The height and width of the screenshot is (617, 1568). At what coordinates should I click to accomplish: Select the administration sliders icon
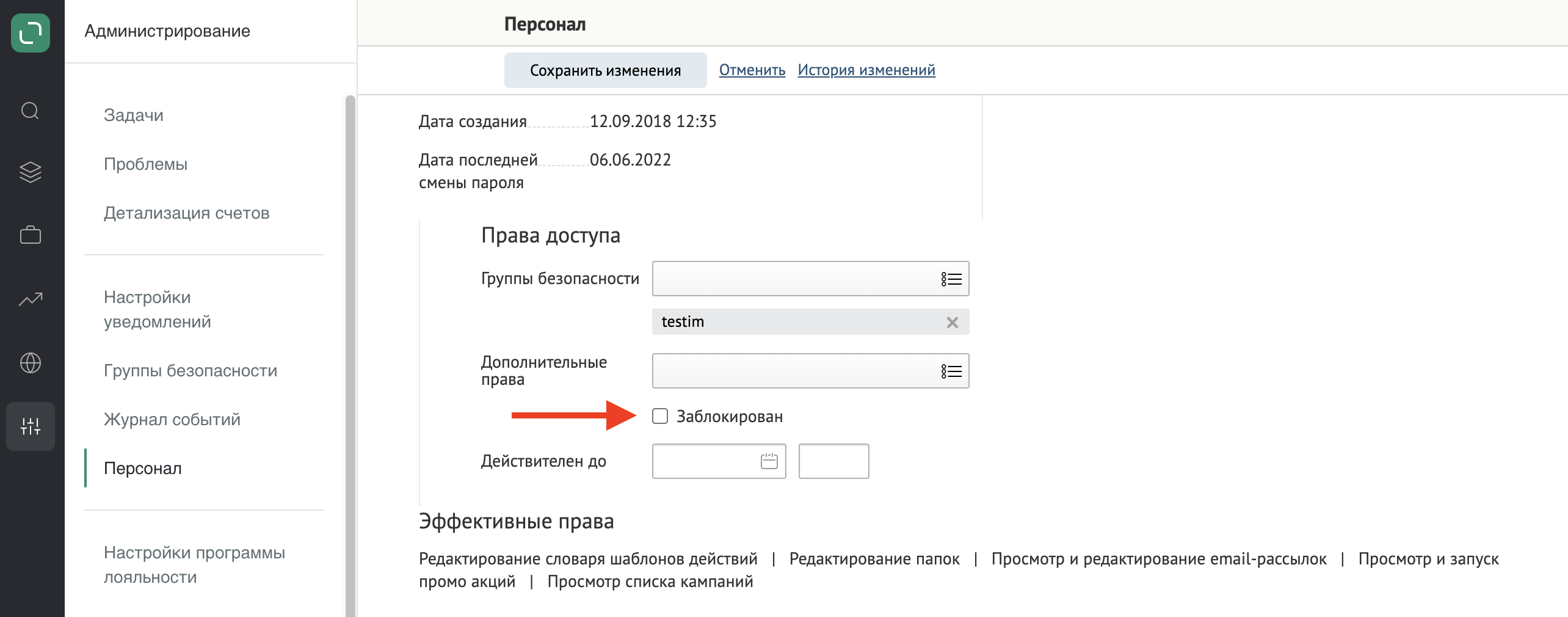30,426
